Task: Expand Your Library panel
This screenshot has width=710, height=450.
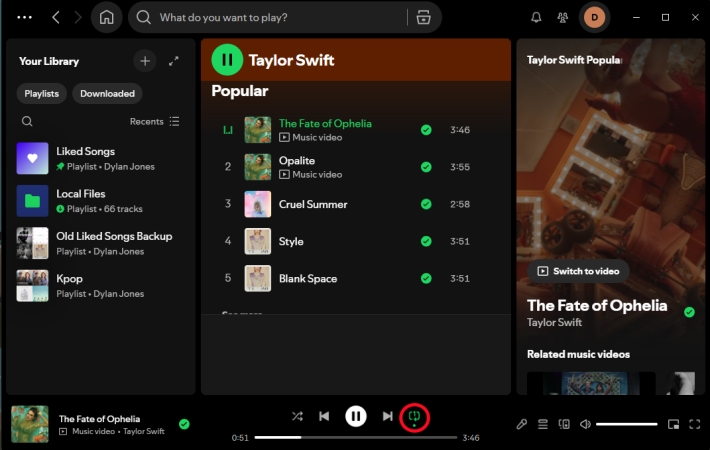Action: coord(173,61)
